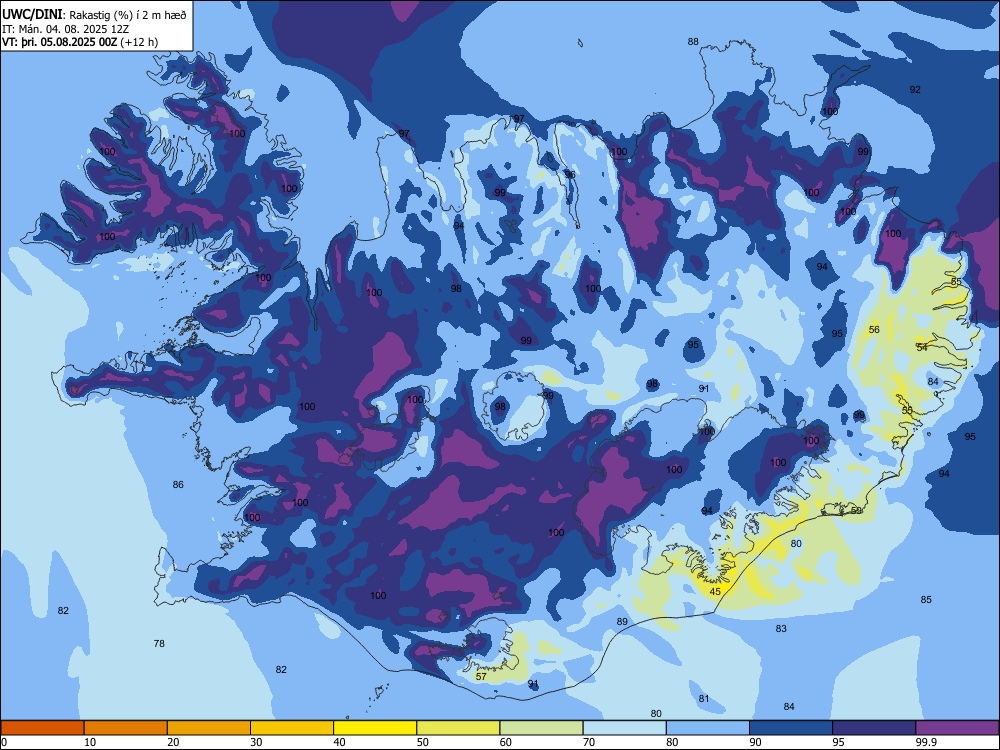Click the legend tick label '0'
Viewport: 1000px width, 750px height.
[x=4, y=742]
